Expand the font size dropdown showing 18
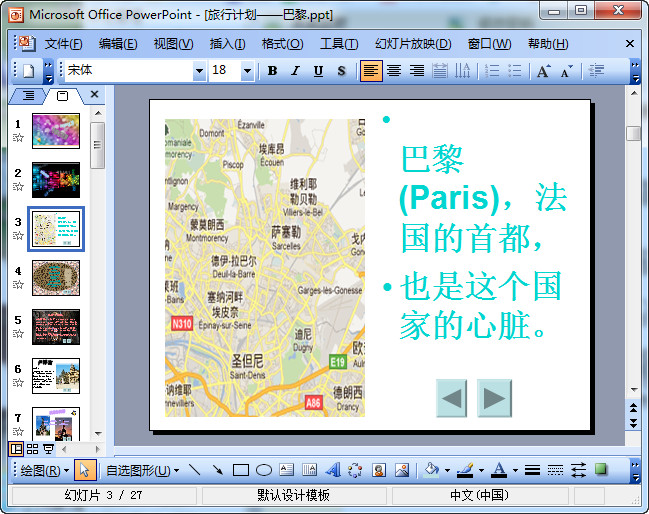Image resolution: width=649 pixels, height=514 pixels. 247,71
